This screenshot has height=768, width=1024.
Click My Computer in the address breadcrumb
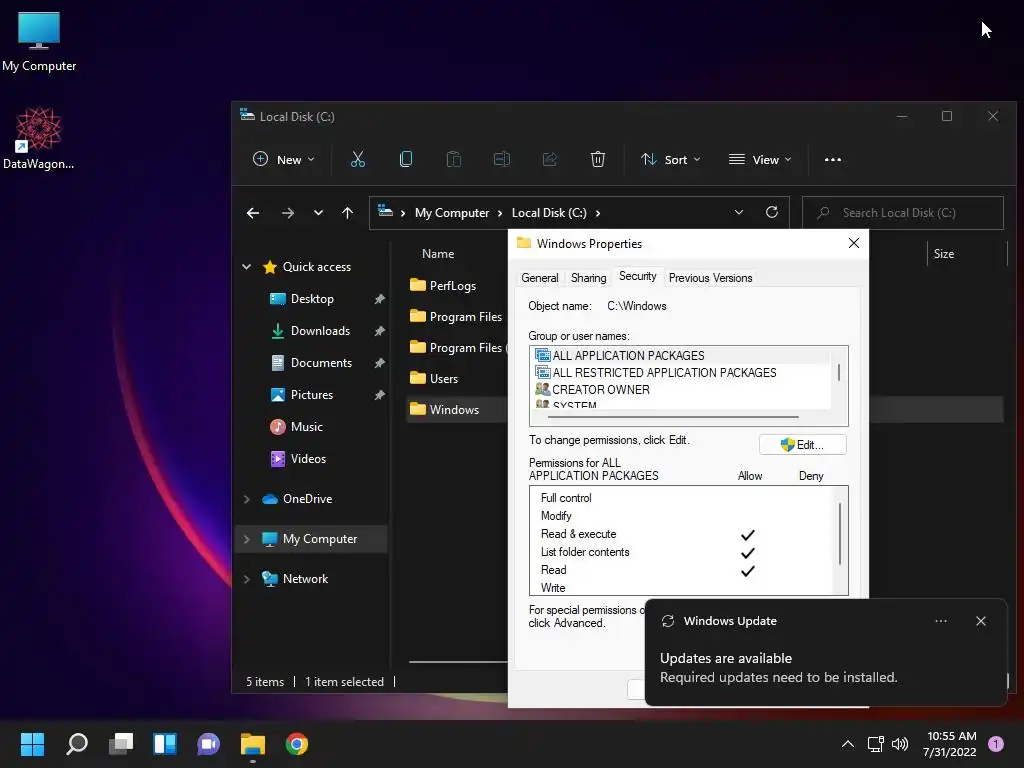[452, 213]
